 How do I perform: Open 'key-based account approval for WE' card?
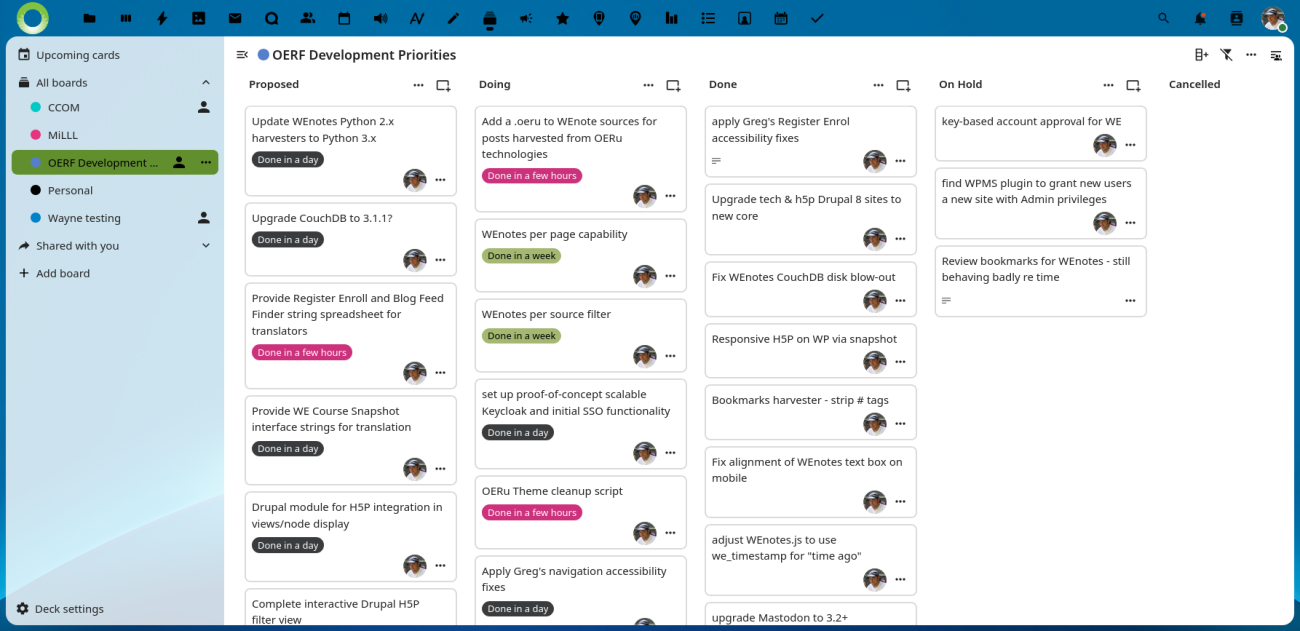[x=1040, y=133]
